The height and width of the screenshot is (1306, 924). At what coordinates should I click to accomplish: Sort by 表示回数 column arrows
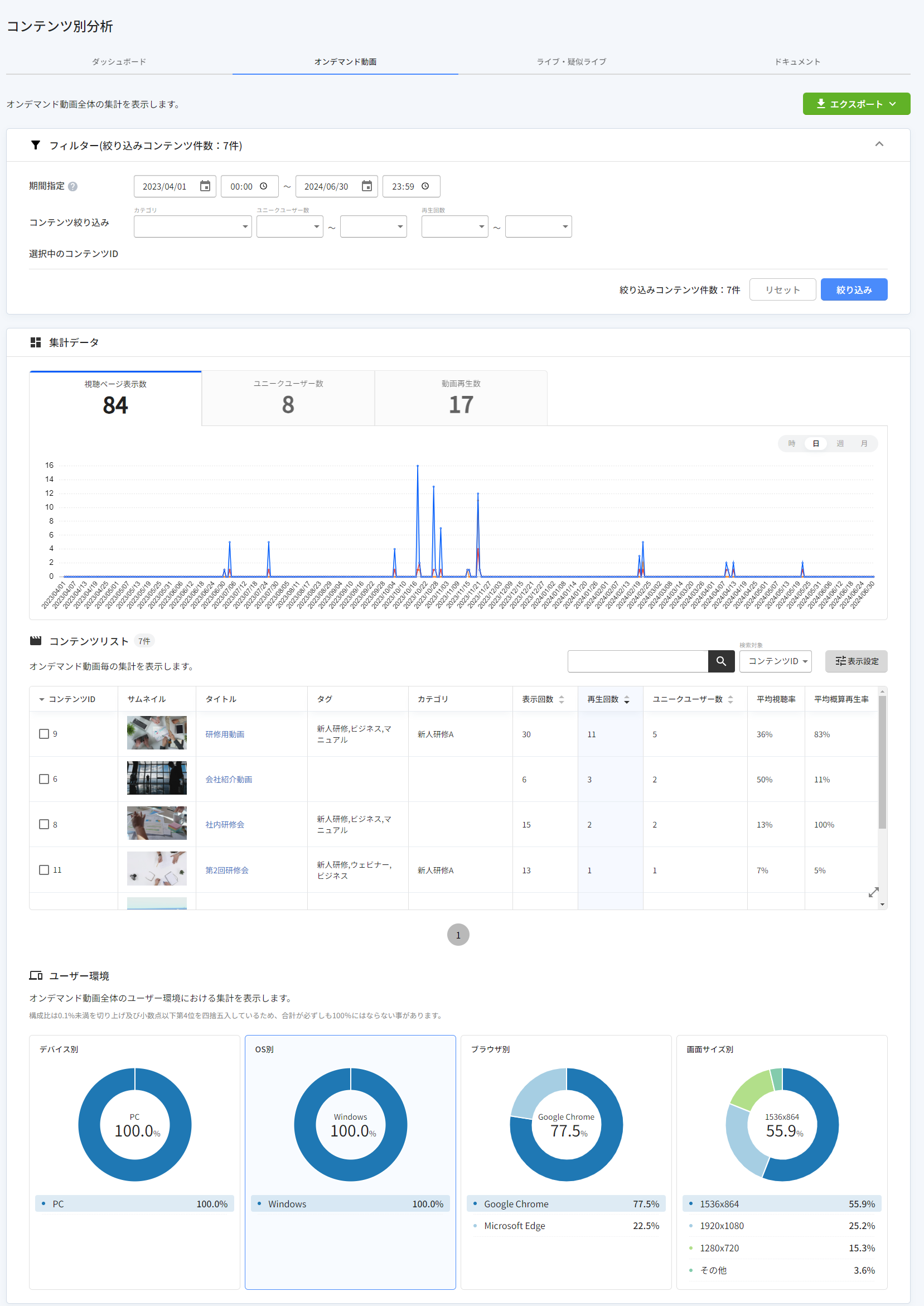(562, 699)
